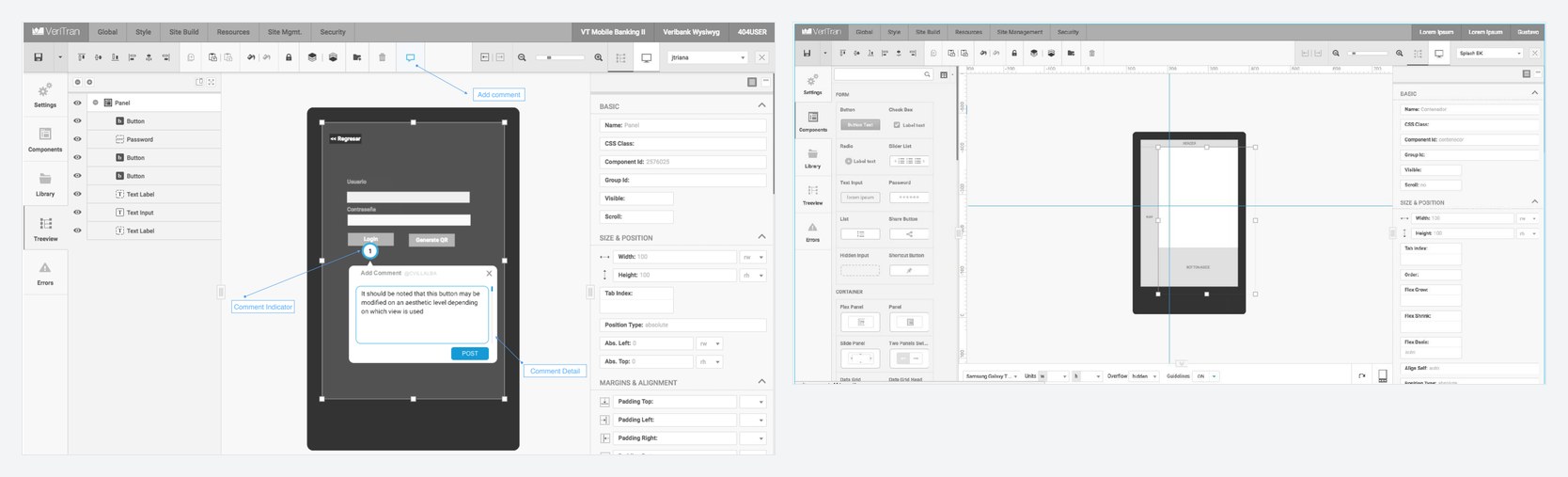Click the save icon in left window toolbar
1568x477 pixels.
pos(39,57)
